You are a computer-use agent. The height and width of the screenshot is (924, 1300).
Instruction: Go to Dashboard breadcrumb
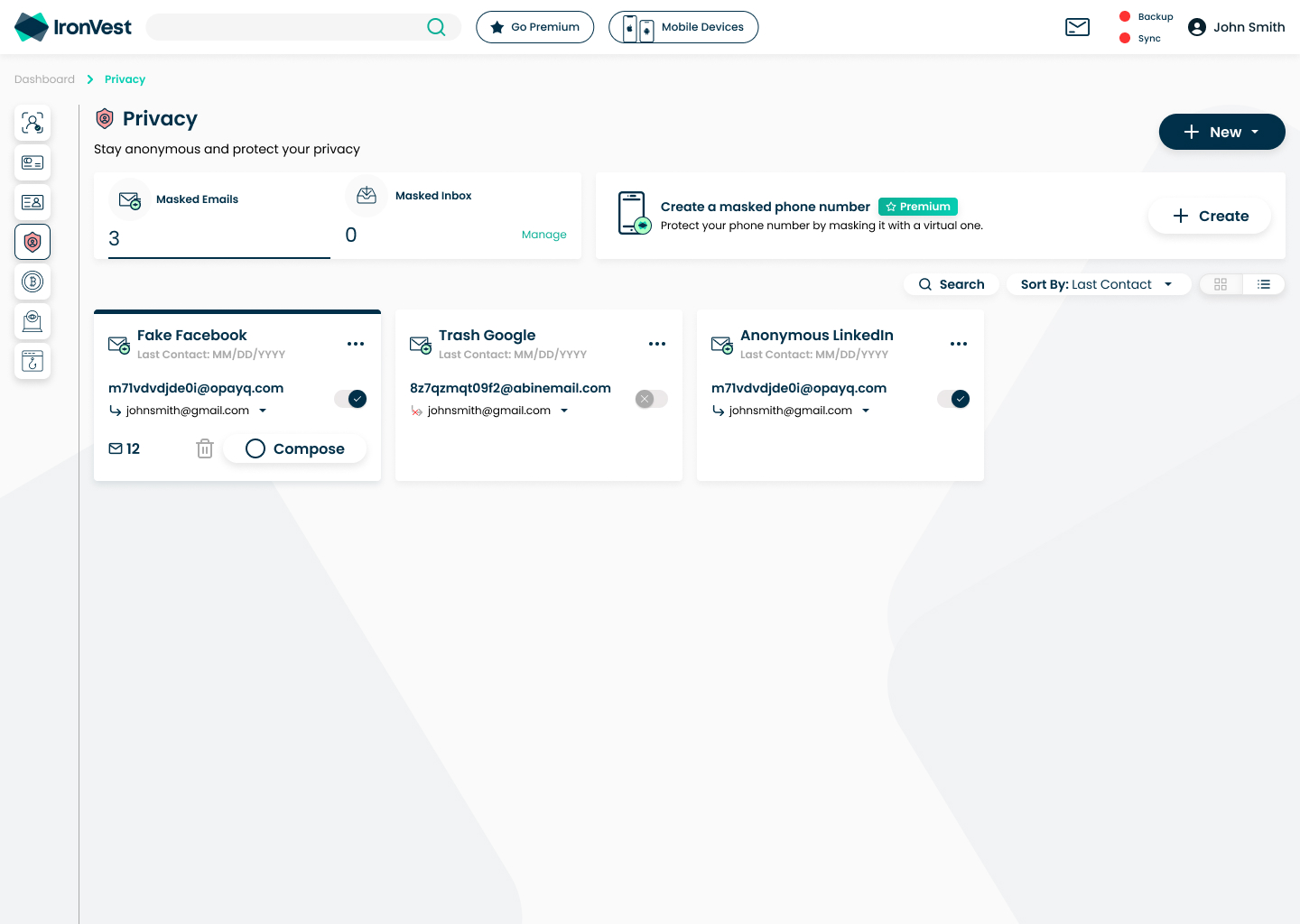[44, 79]
